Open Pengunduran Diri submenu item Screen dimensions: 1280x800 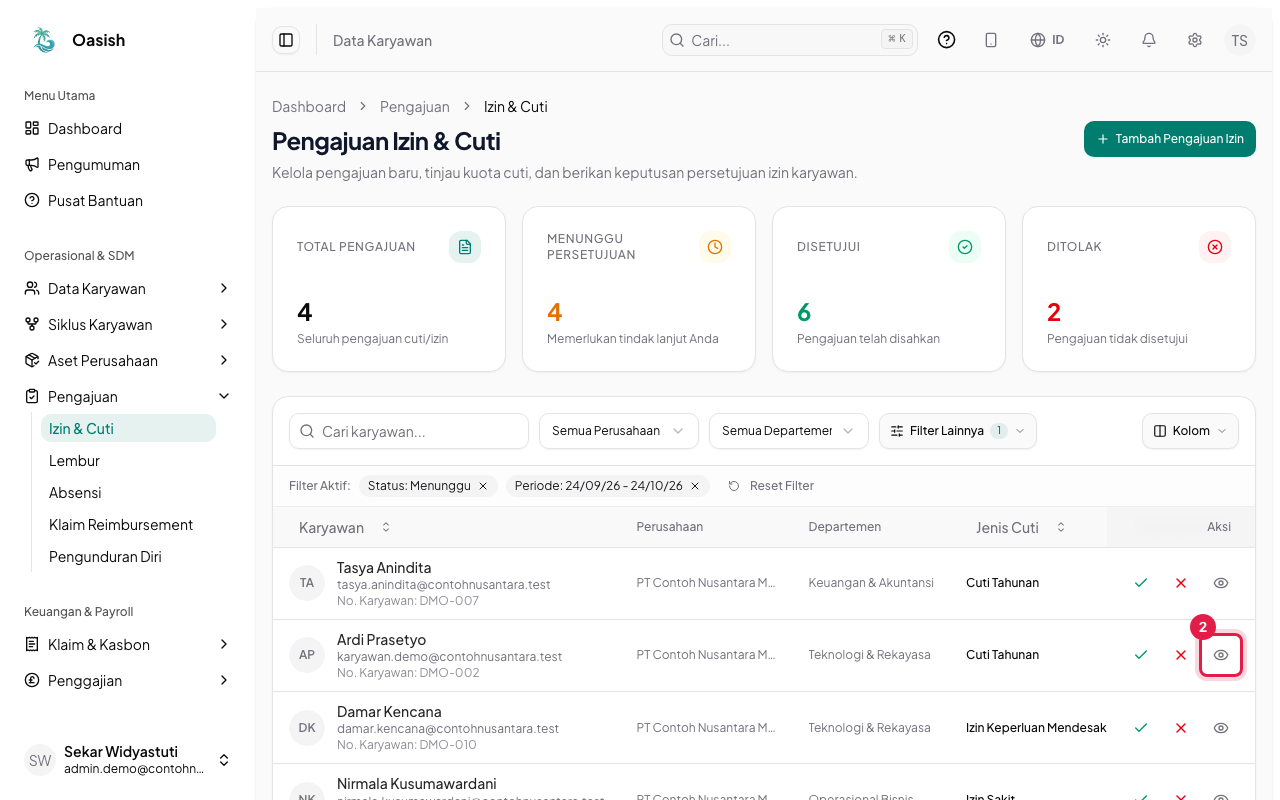pyautogui.click(x=128, y=557)
